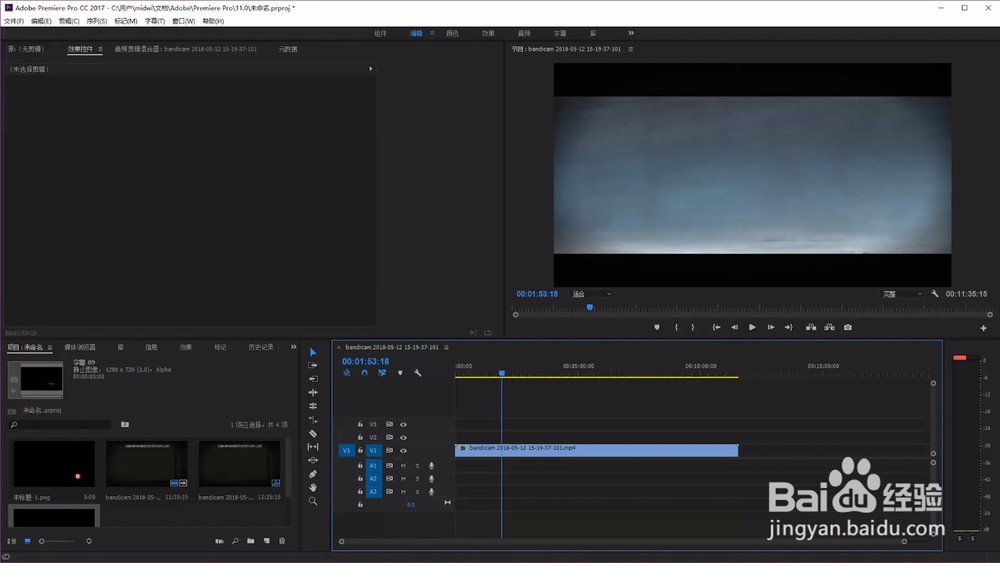Open program monitor settings wrench

tap(935, 294)
